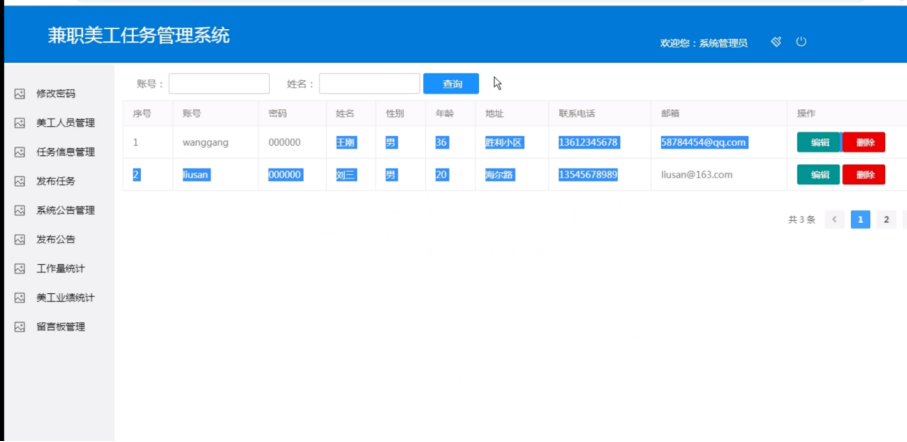Viewport: 907px width, 442px height.
Task: Open the 留言板管理 menu item
Action: pos(61,327)
